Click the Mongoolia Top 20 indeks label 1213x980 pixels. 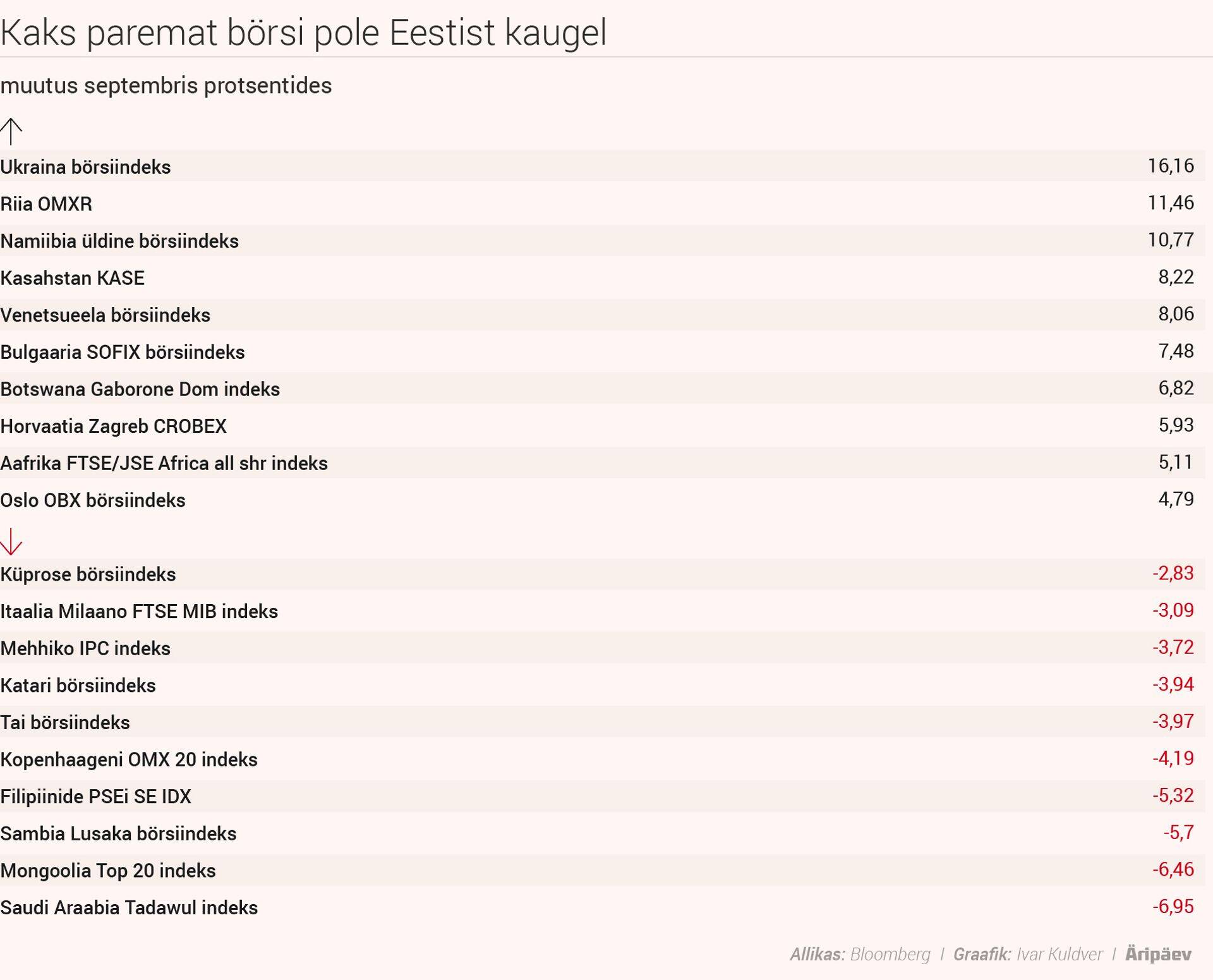click(x=108, y=871)
